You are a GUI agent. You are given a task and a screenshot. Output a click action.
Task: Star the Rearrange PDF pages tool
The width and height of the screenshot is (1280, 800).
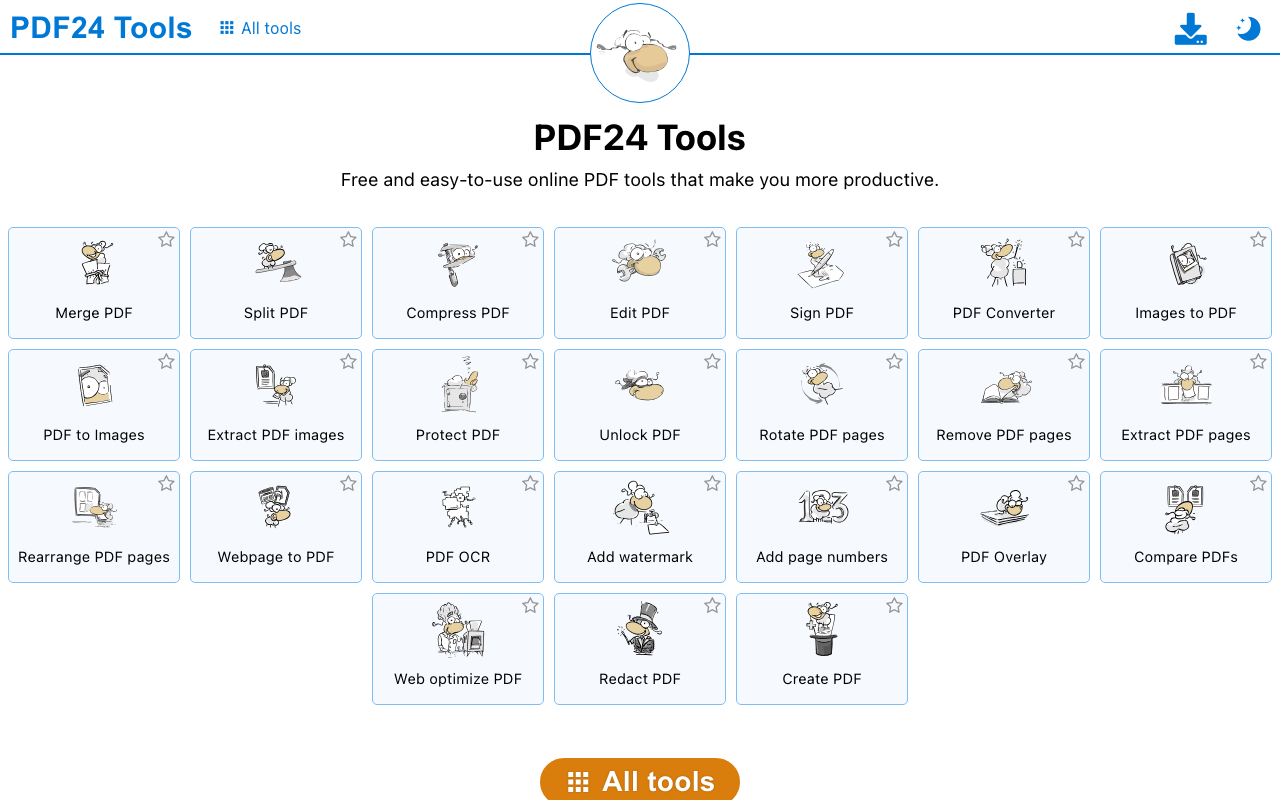(x=166, y=484)
